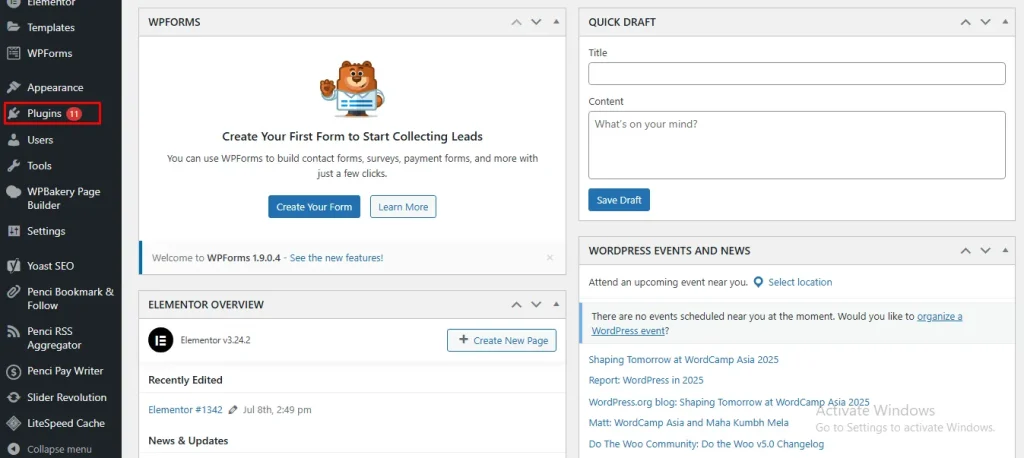Click the Settings sliders icon
This screenshot has width=1024, height=458.
13,231
